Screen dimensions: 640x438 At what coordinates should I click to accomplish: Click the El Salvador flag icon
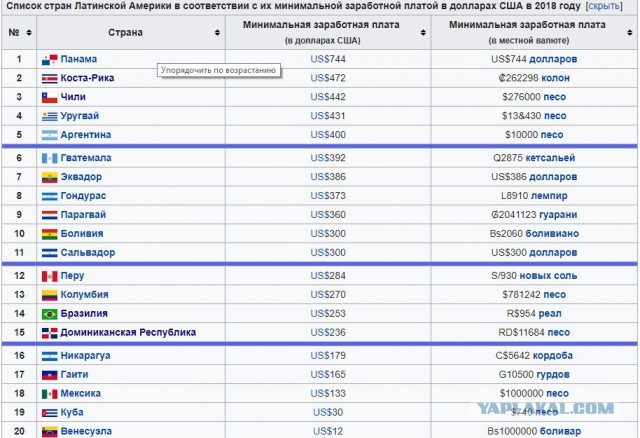(x=49, y=253)
